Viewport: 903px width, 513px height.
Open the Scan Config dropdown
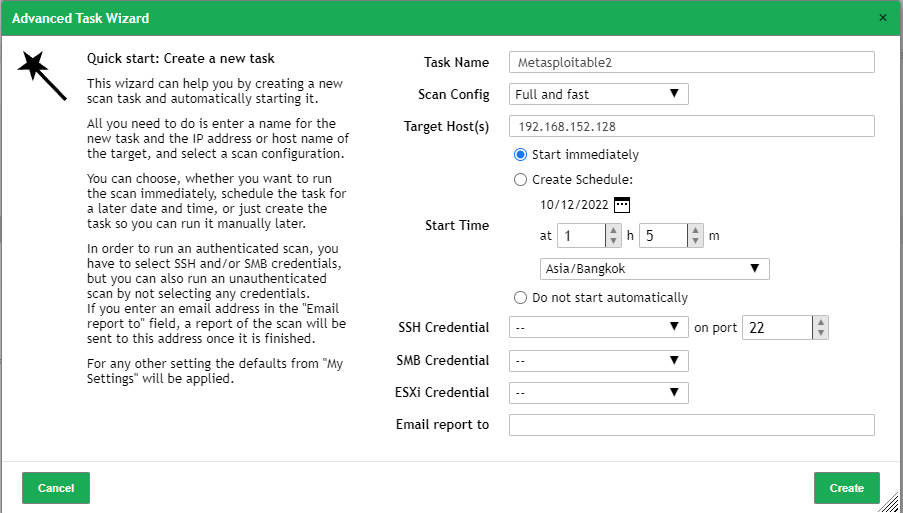tap(598, 94)
